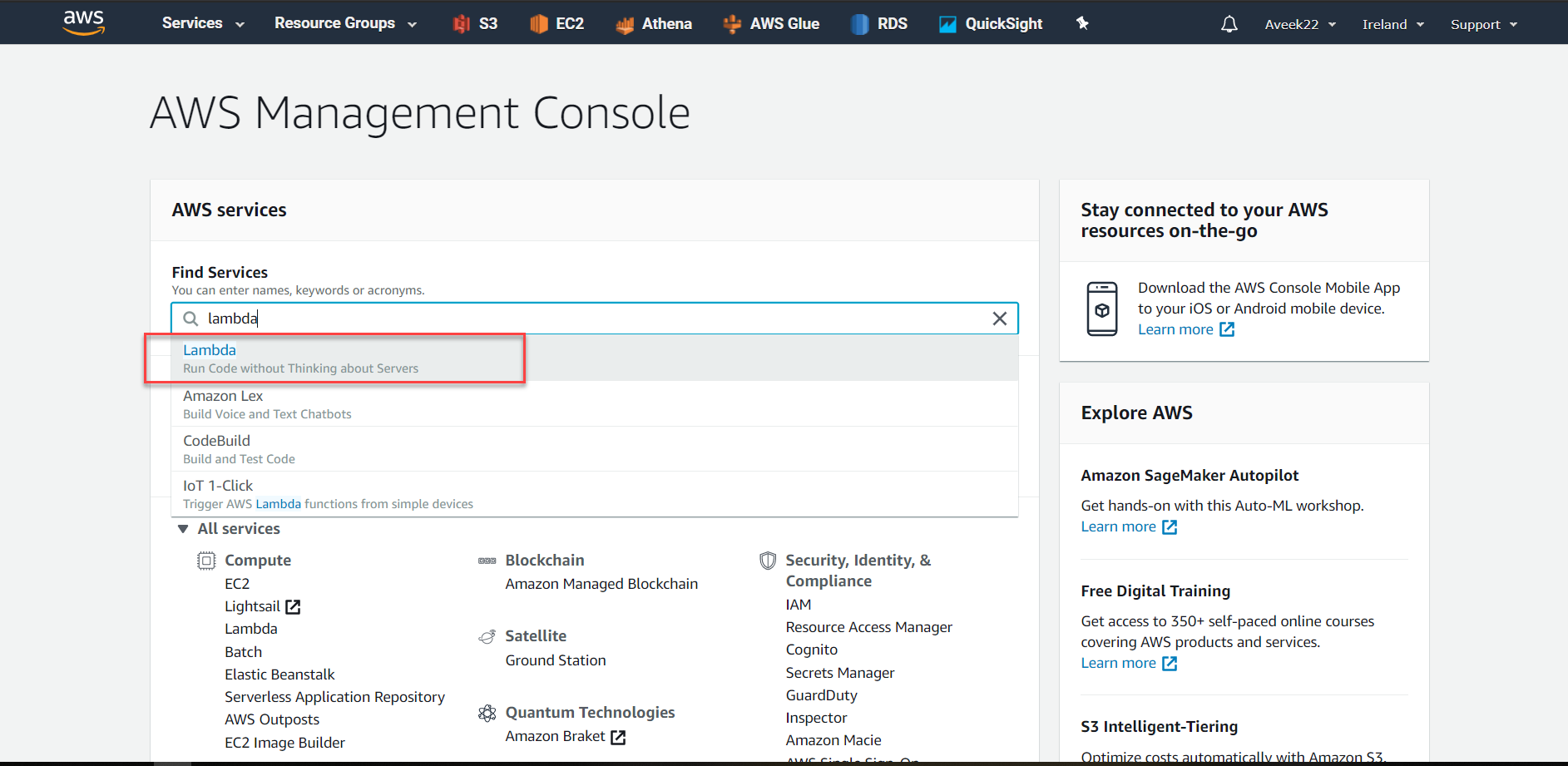Select the Amazon Lex search result

(223, 396)
